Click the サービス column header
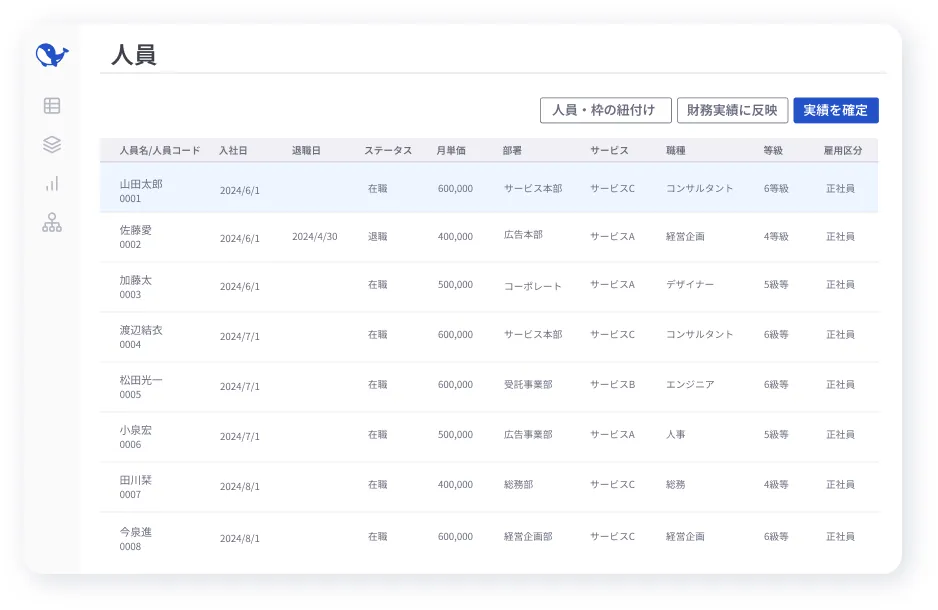The image size is (938, 610). [610, 151]
